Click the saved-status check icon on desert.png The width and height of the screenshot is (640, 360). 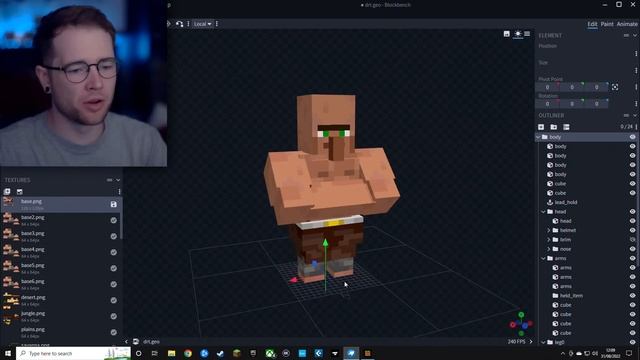point(113,300)
